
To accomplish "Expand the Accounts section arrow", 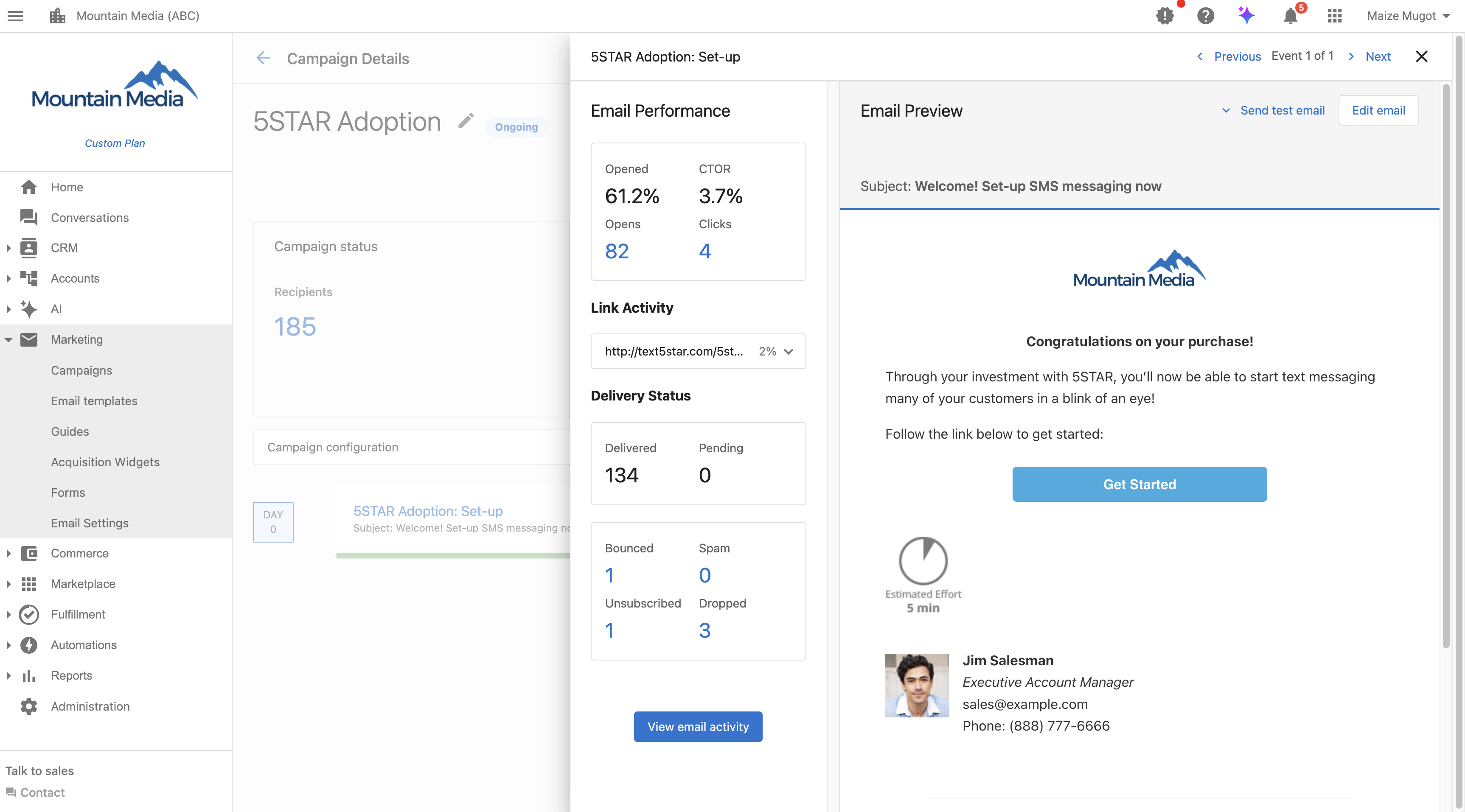I will tap(8, 278).
